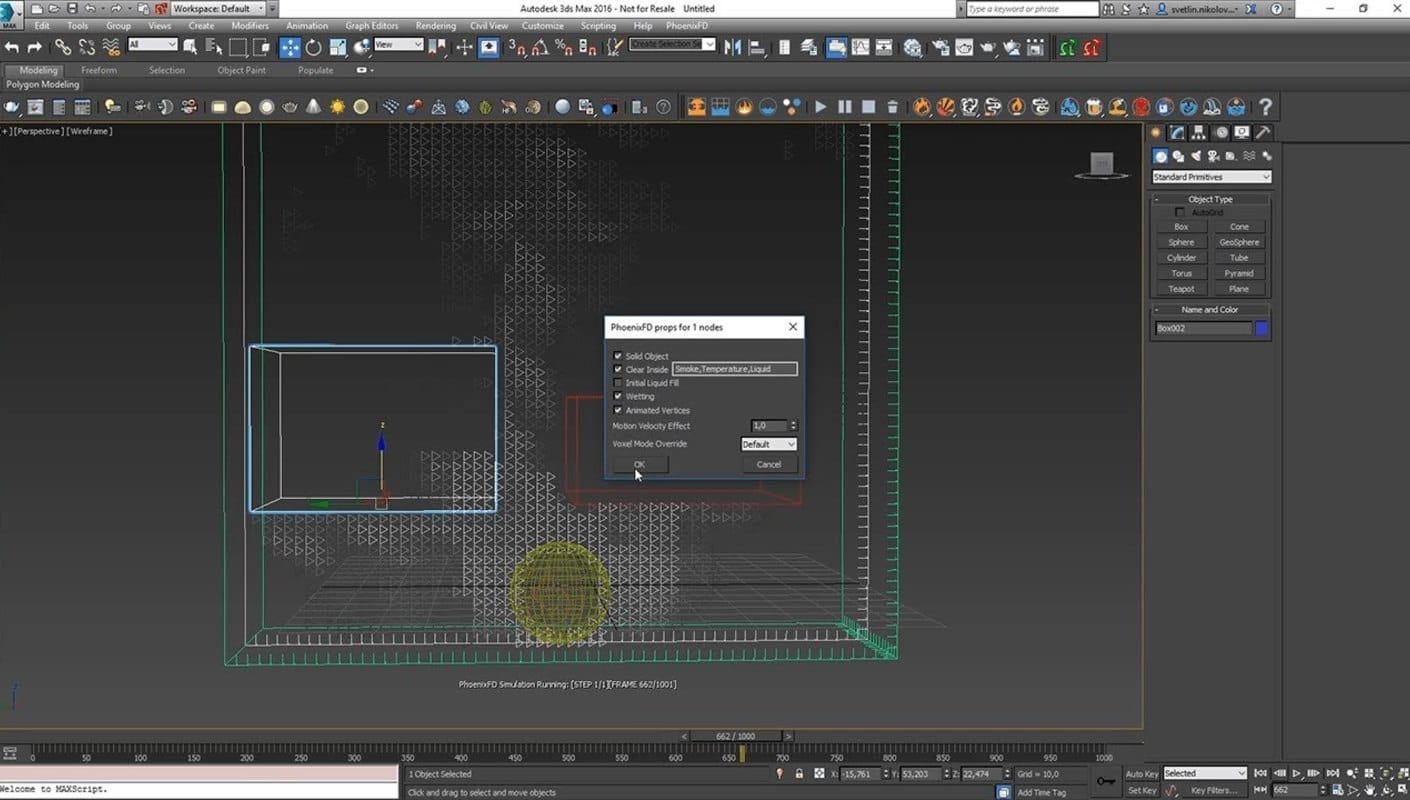
Task: Open the Modify panel tab icon
Action: click(x=1178, y=133)
